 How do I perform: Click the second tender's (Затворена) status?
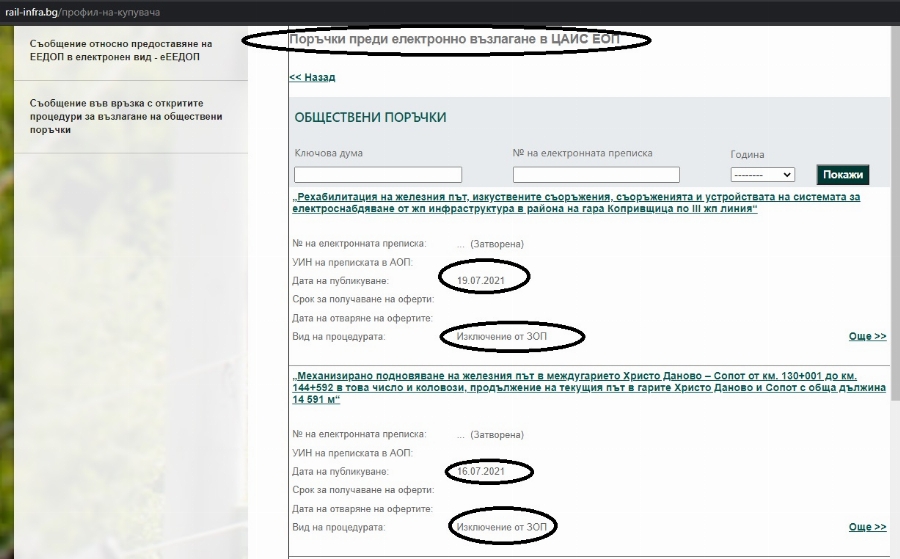[496, 434]
